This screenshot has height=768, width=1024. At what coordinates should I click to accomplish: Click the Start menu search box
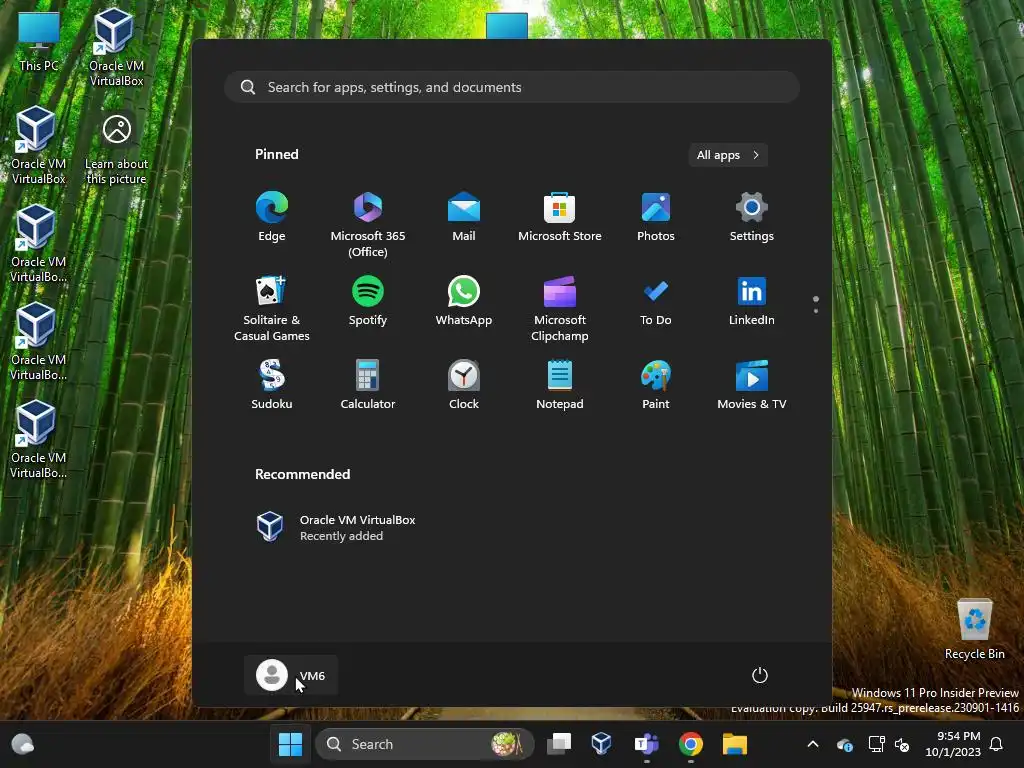512,87
